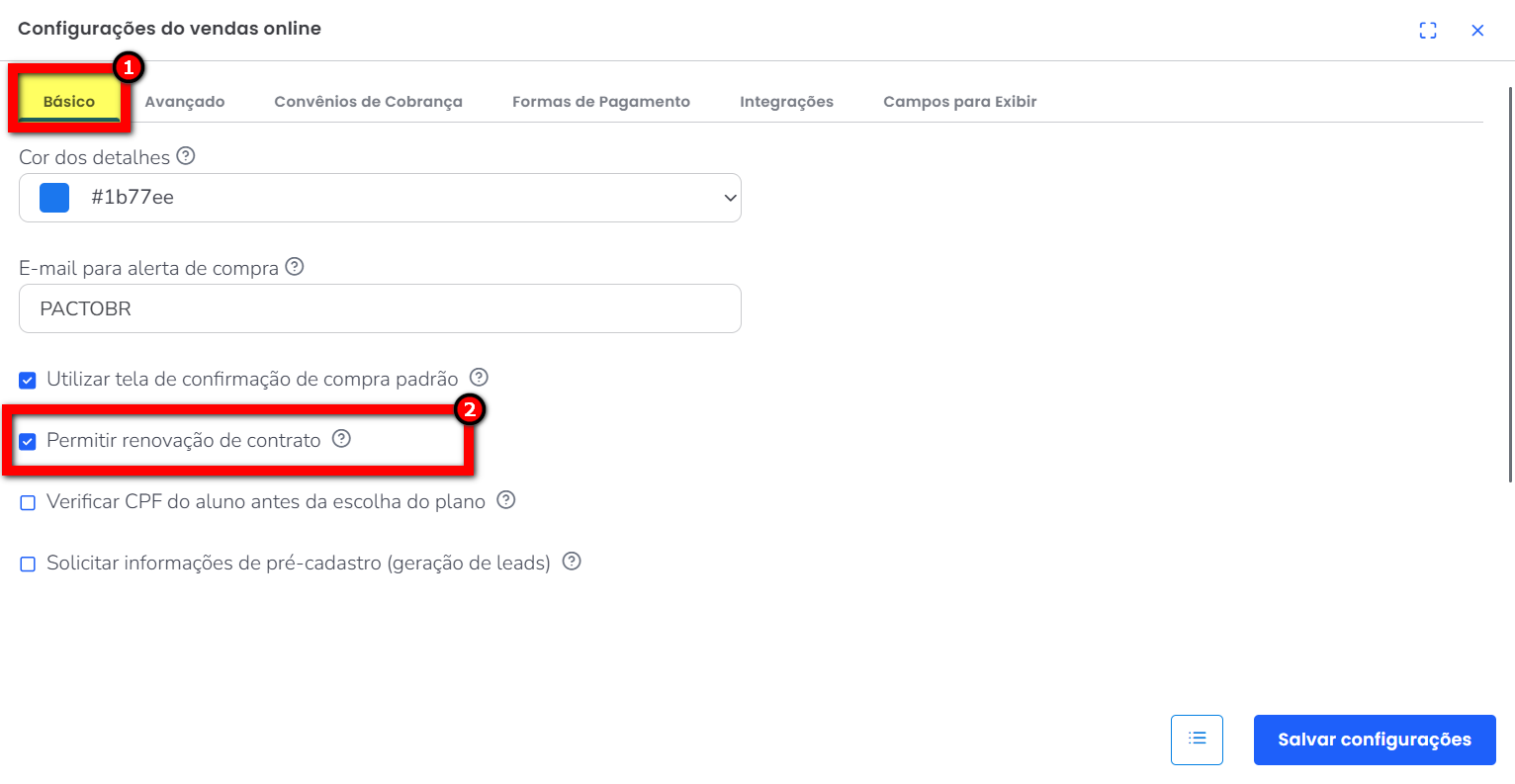Show help for pré-cadastro leads option

pos(572,562)
